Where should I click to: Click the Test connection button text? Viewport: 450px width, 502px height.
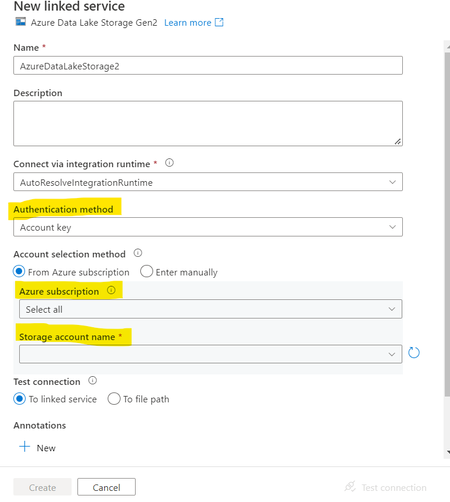click(x=394, y=488)
